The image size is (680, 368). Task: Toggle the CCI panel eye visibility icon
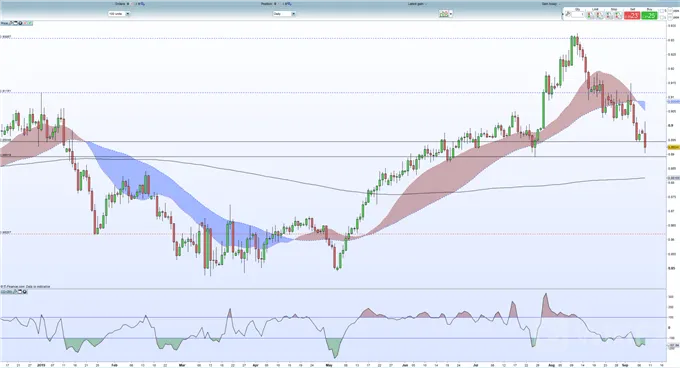[25, 292]
